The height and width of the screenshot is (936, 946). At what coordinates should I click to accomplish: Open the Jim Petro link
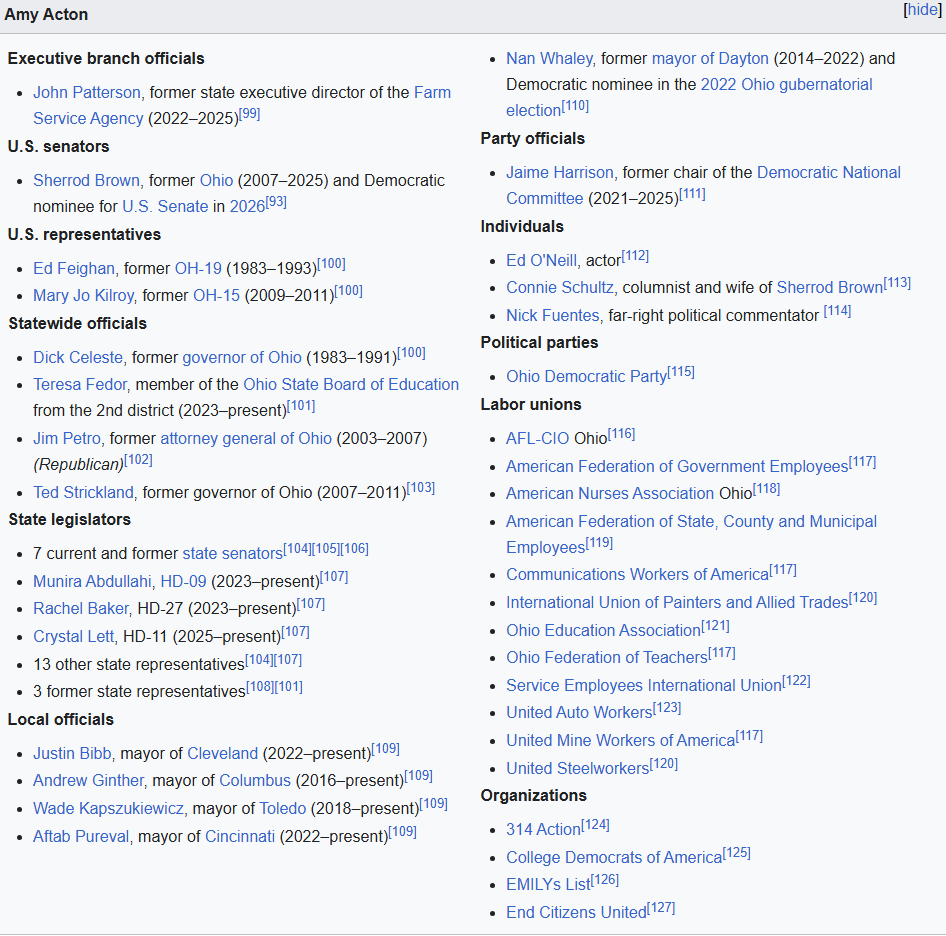[x=67, y=438]
